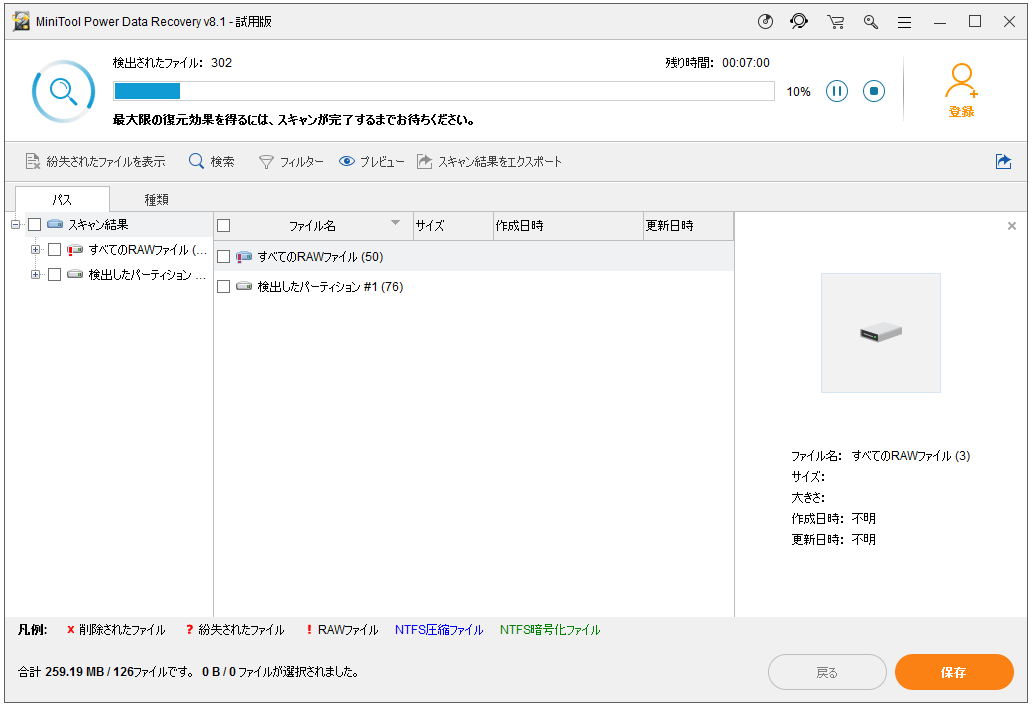The width and height of the screenshot is (1032, 707).
Task: Toggle the select-all checkbox in file list header
Action: 224,226
